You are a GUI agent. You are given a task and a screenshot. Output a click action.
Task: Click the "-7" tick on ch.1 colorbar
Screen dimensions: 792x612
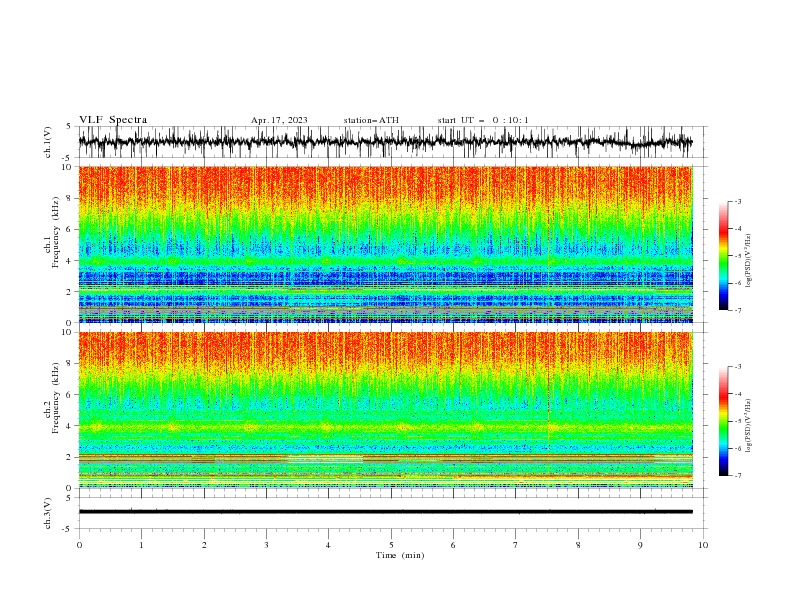point(737,310)
